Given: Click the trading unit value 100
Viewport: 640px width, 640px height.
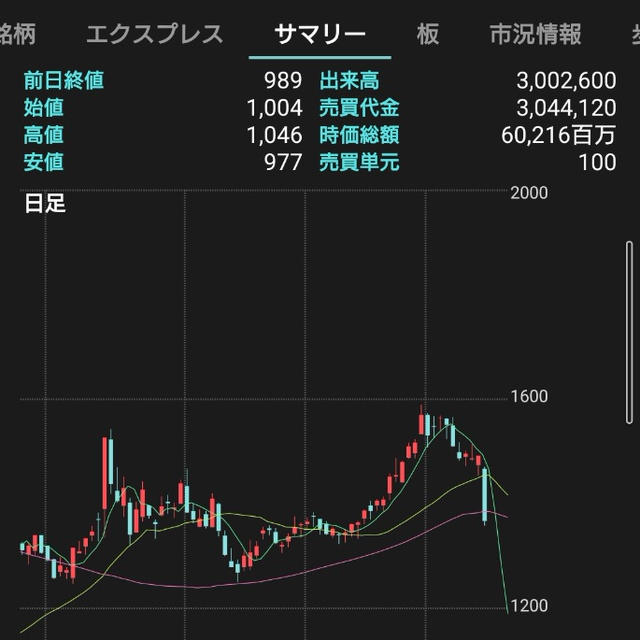Looking at the screenshot, I should pyautogui.click(x=598, y=162).
